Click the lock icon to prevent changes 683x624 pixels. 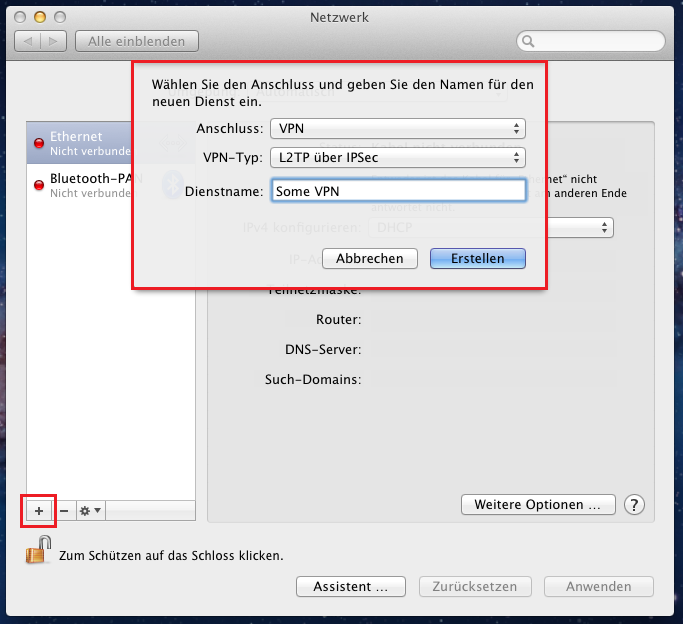[x=39, y=550]
